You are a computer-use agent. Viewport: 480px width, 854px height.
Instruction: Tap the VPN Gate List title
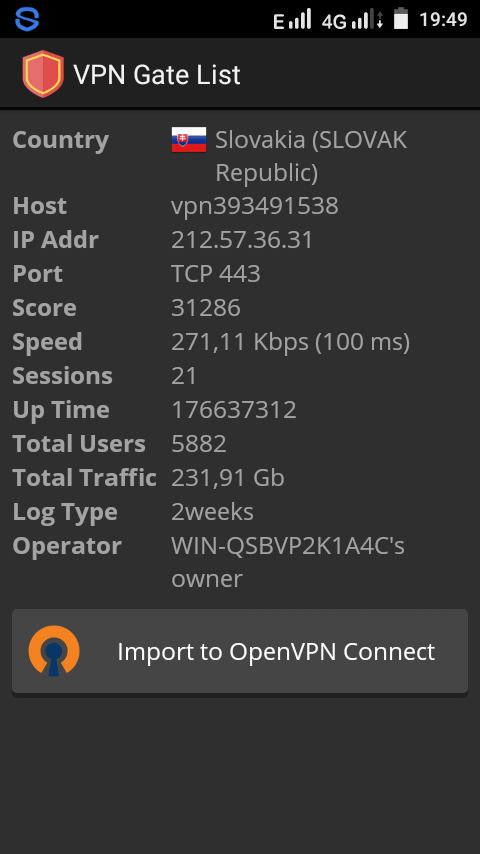point(157,75)
